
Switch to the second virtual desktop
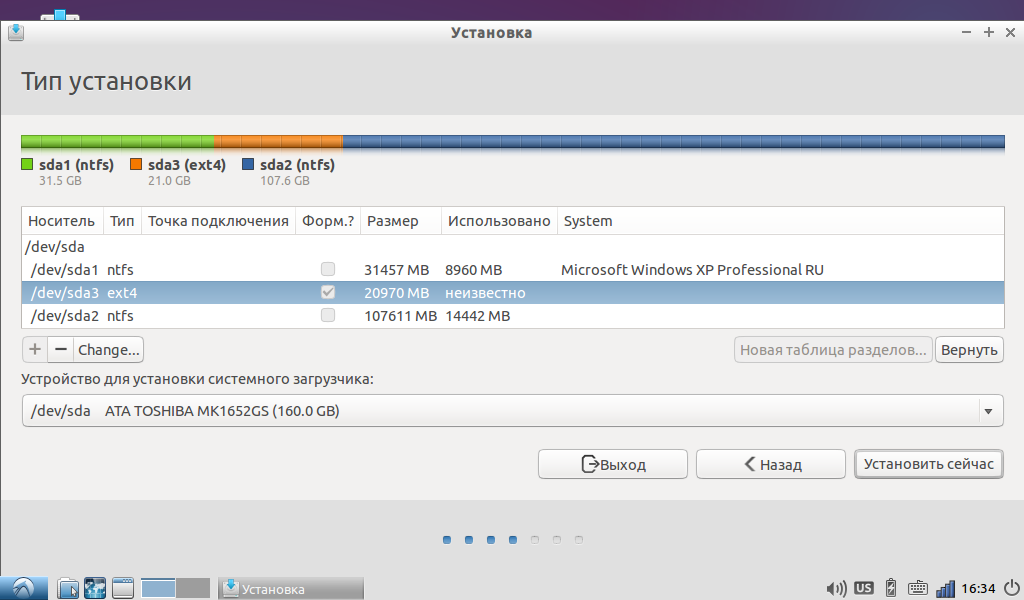[x=193, y=588]
